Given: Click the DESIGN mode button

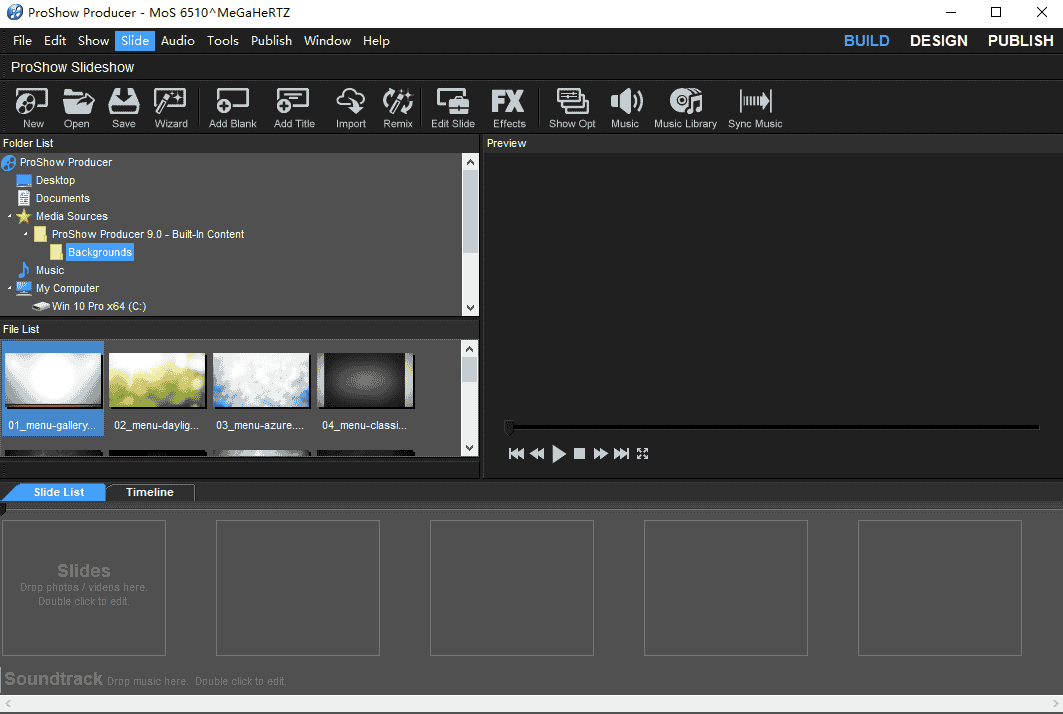Looking at the screenshot, I should point(938,41).
